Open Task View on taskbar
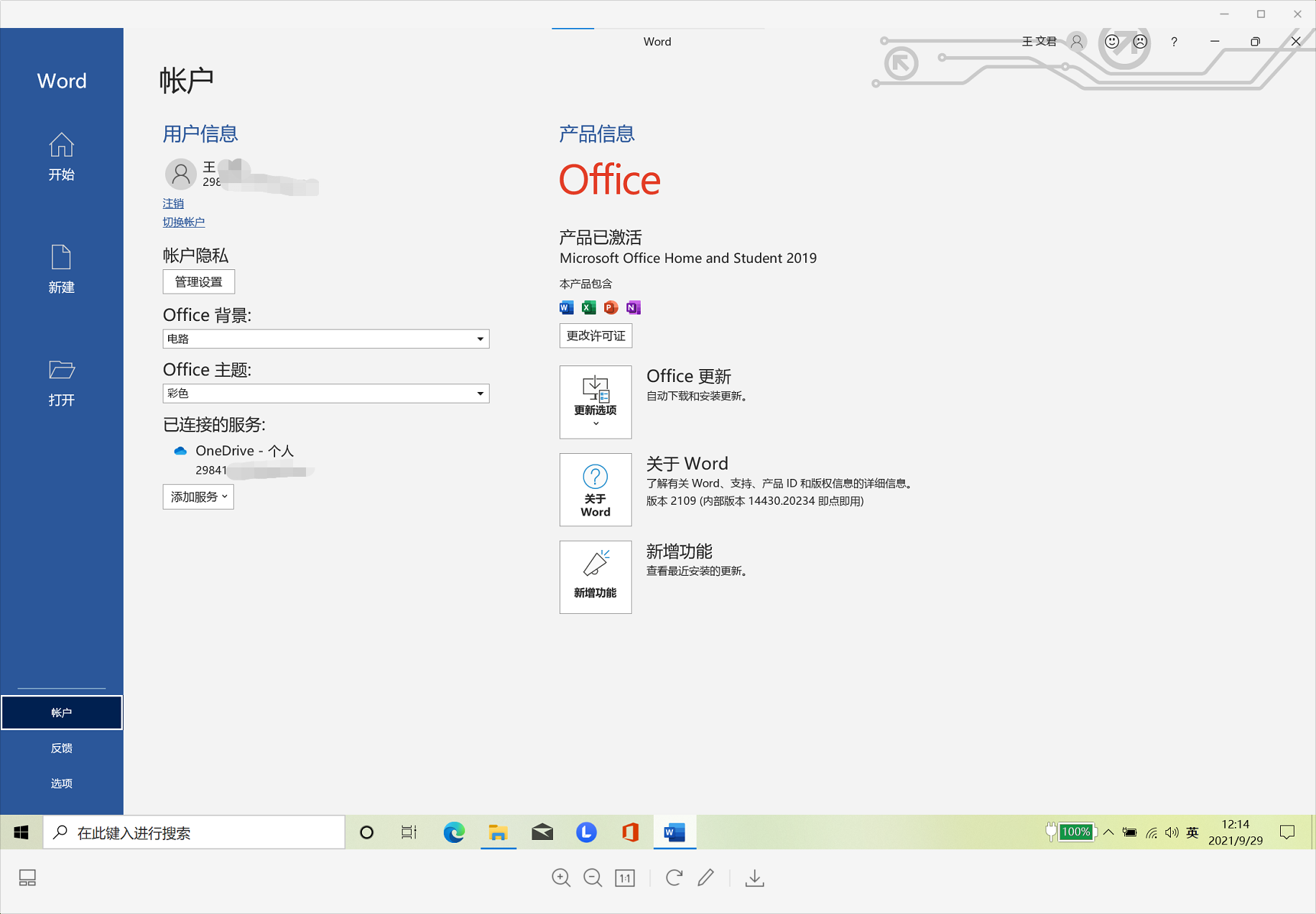Screen dimensions: 1316x914 coord(409,832)
